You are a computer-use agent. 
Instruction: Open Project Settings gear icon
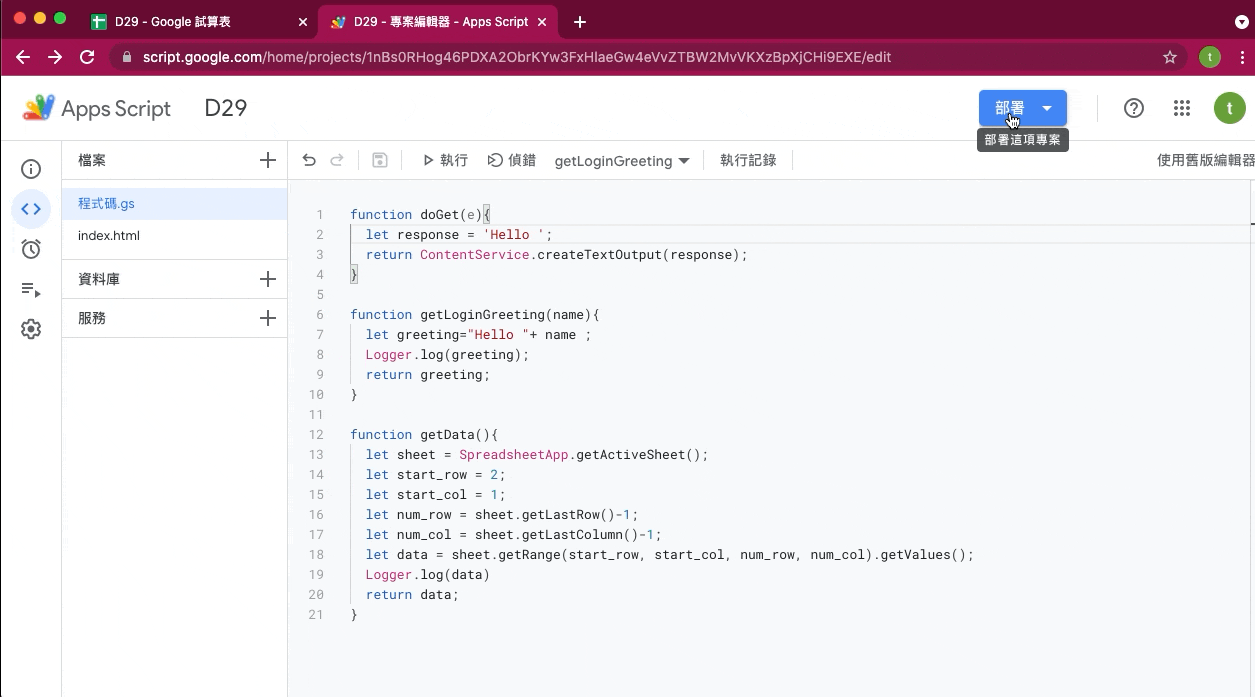pyautogui.click(x=31, y=329)
